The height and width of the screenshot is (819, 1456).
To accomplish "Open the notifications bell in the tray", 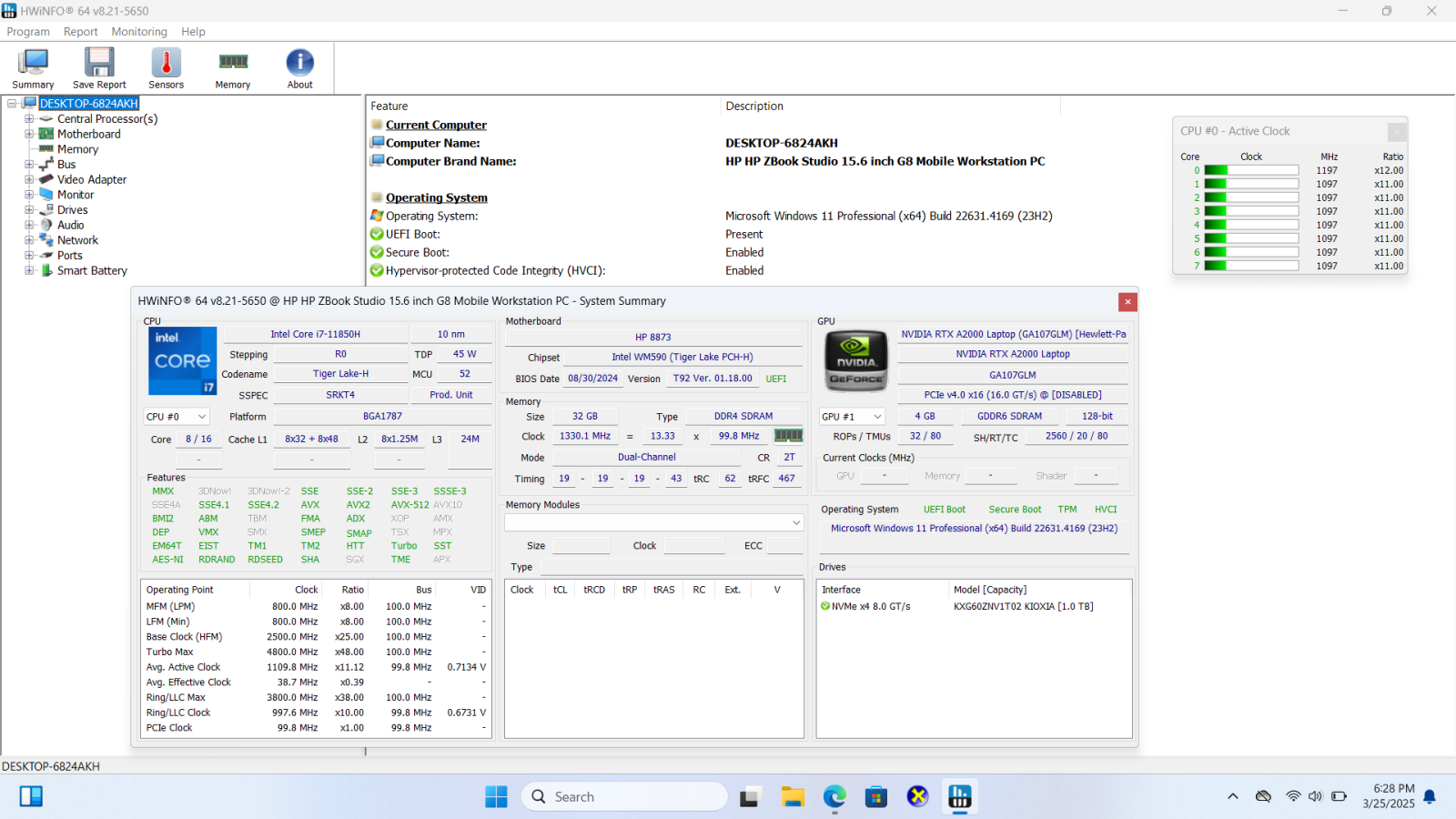I will 1430,796.
